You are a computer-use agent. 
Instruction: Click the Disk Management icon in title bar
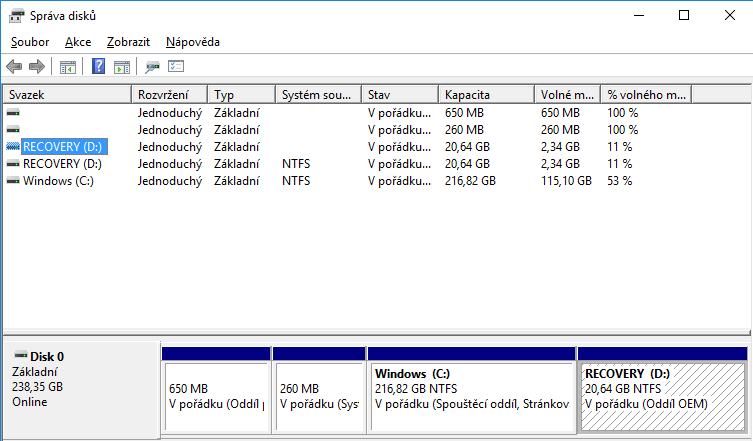[17, 15]
